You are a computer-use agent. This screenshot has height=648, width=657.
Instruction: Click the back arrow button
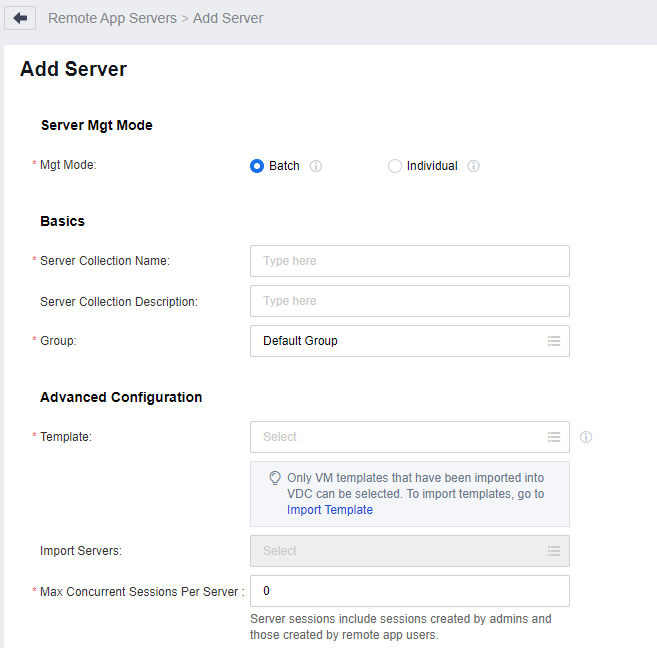pos(20,18)
